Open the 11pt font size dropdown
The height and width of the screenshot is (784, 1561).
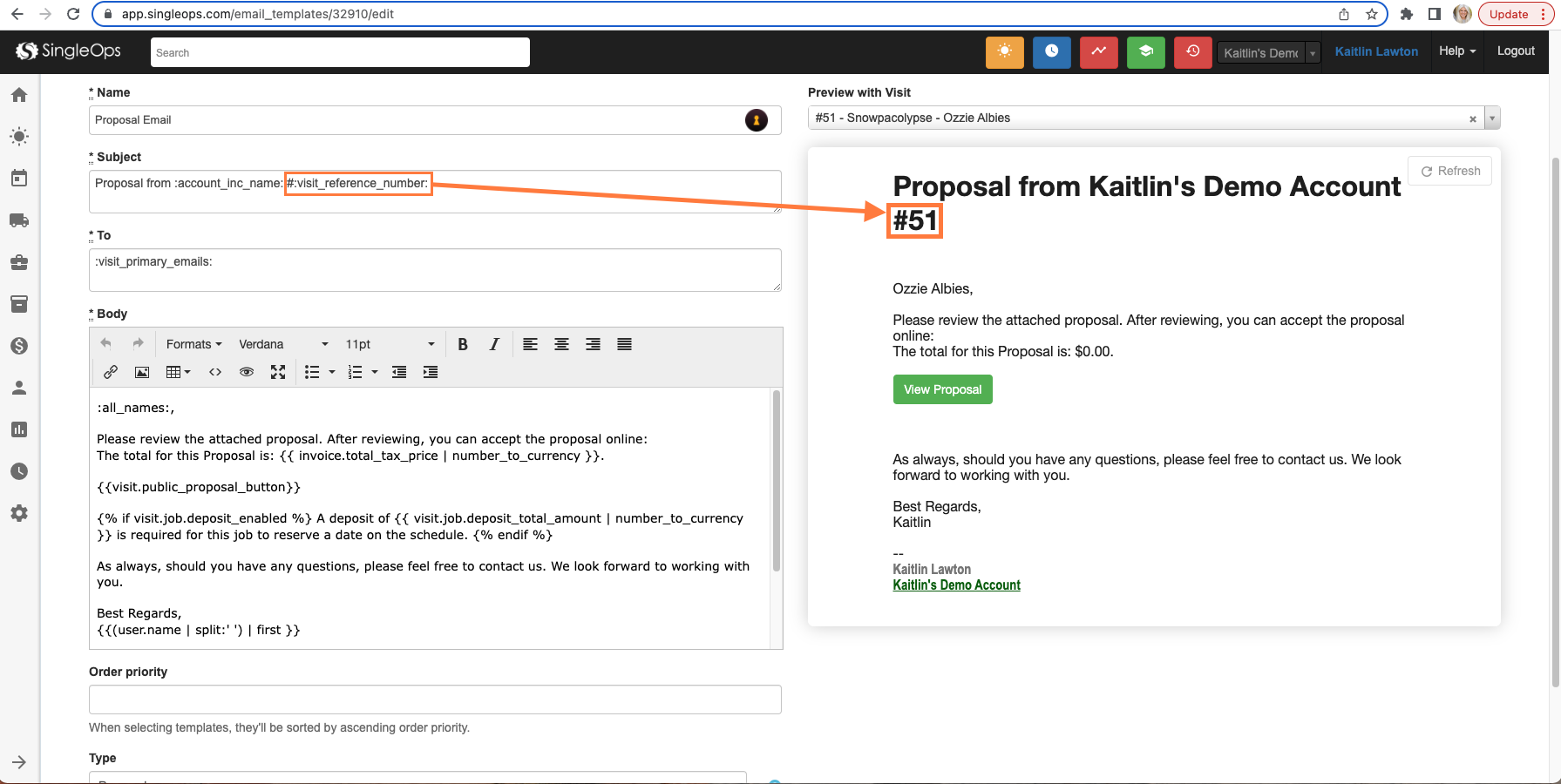click(390, 344)
